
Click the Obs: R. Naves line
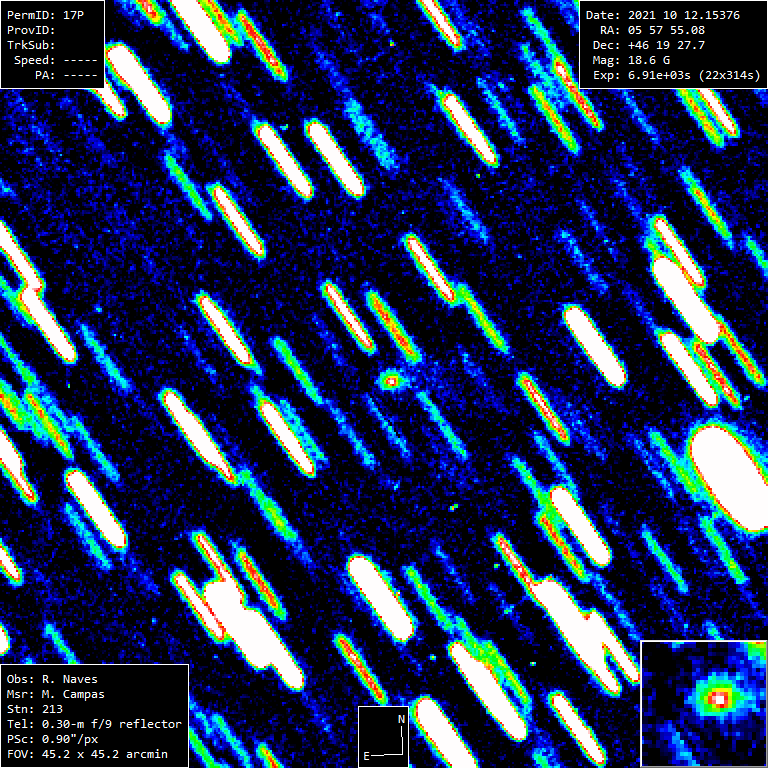click(x=52, y=679)
